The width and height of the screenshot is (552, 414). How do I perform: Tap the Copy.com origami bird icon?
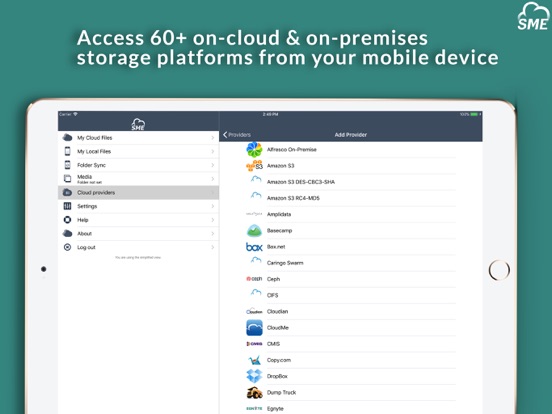pos(254,360)
